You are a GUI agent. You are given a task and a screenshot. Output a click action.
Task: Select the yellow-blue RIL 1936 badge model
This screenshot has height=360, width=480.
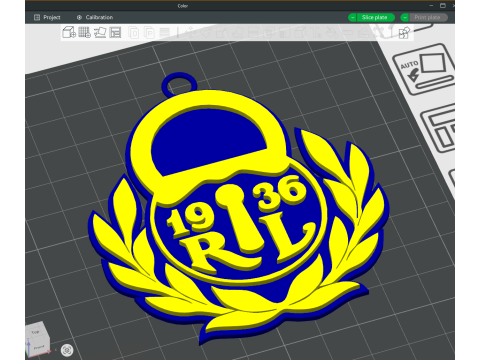pos(238,210)
